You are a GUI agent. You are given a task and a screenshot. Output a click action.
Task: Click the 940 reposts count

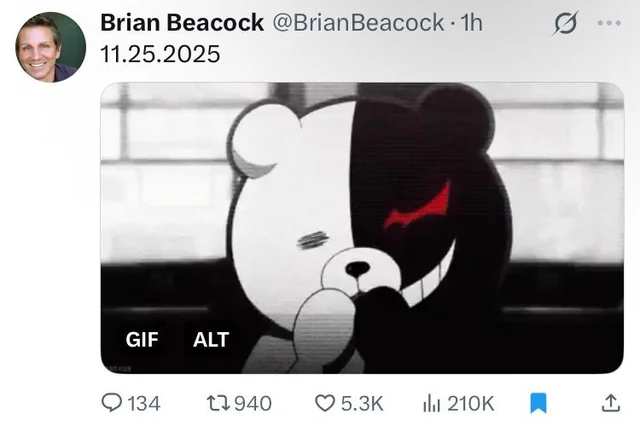[253, 403]
